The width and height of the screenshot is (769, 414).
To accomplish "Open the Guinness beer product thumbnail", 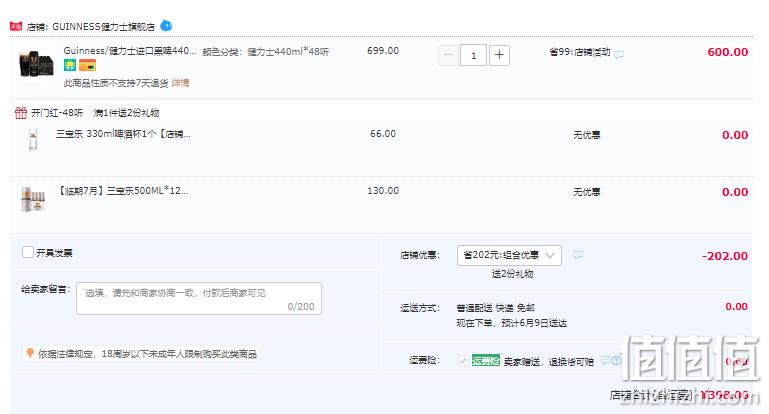I will 36,64.
